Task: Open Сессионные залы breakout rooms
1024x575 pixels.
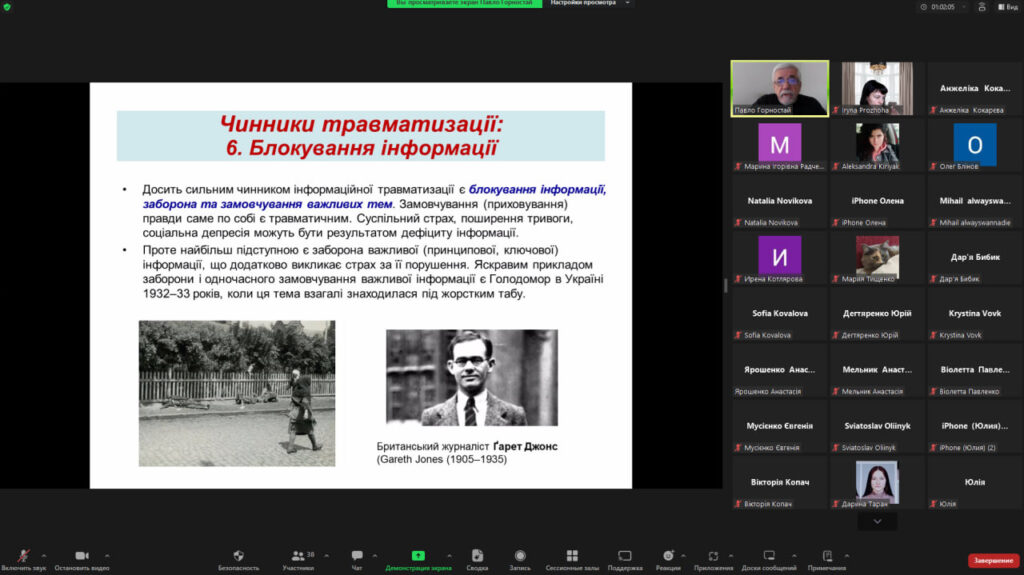Action: pyautogui.click(x=571, y=556)
